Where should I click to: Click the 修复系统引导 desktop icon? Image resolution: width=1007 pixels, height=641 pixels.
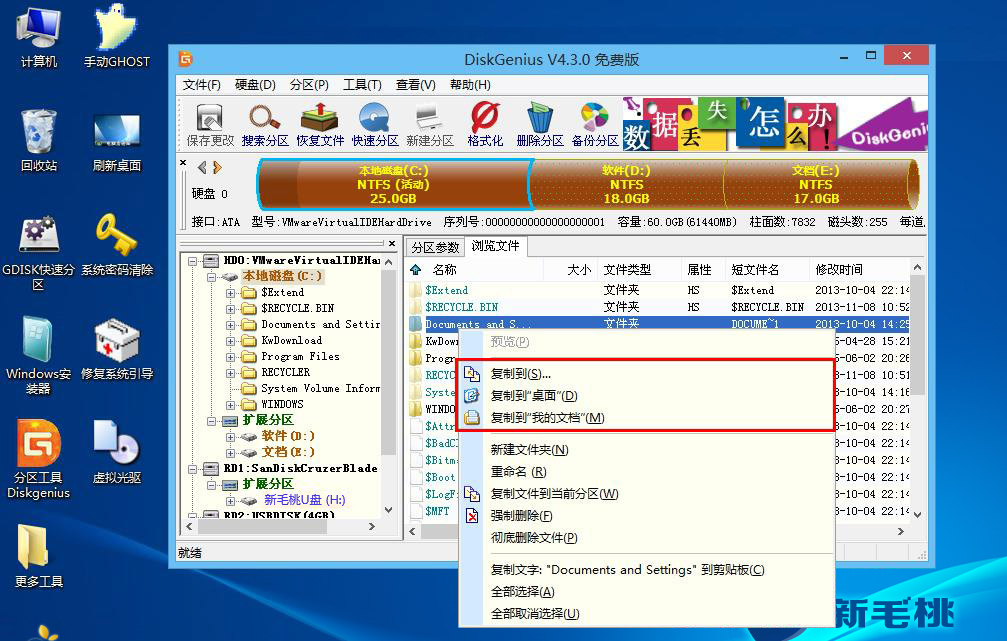tap(116, 349)
